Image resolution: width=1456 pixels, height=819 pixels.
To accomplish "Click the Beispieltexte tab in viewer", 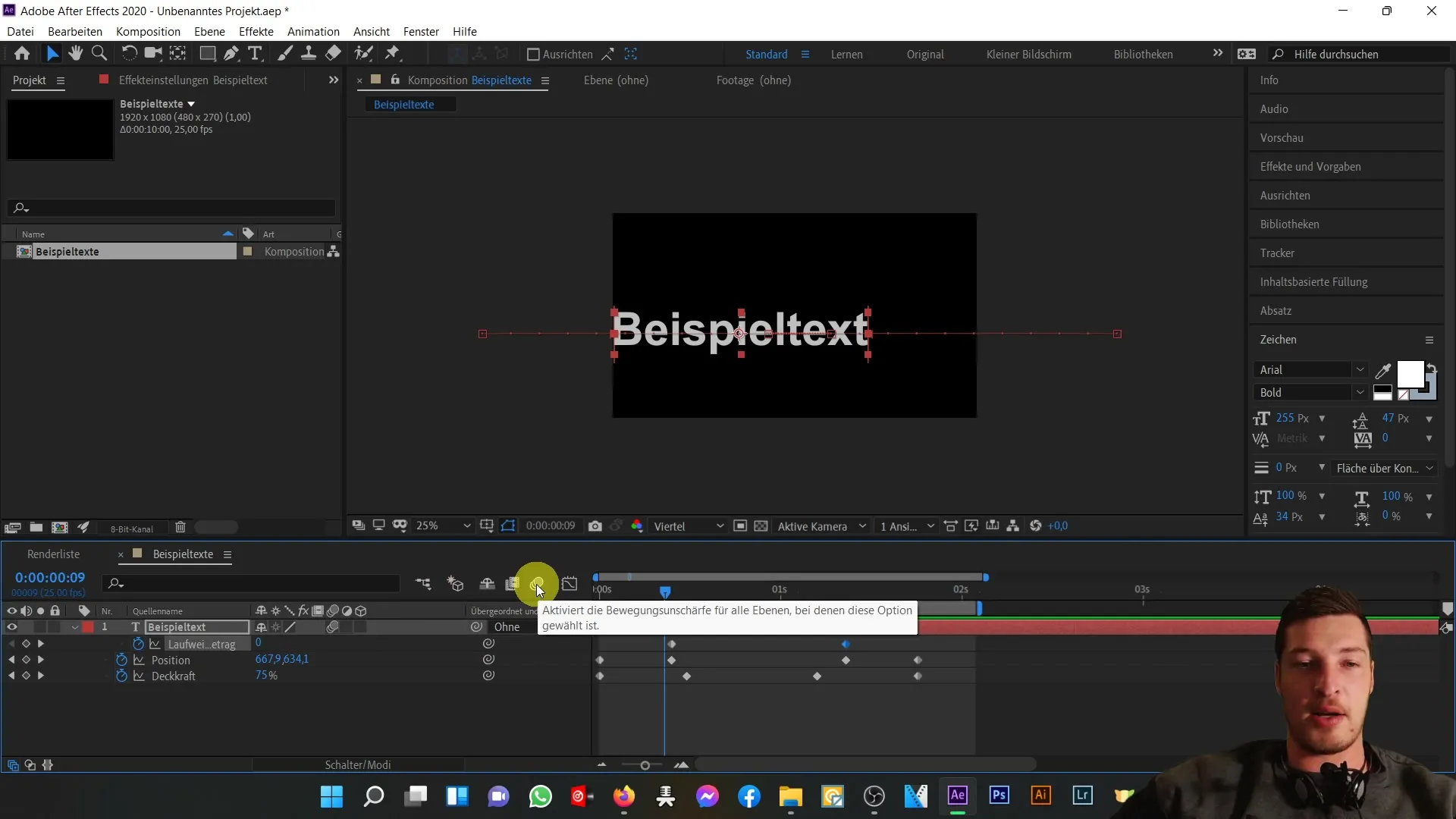I will click(x=404, y=103).
